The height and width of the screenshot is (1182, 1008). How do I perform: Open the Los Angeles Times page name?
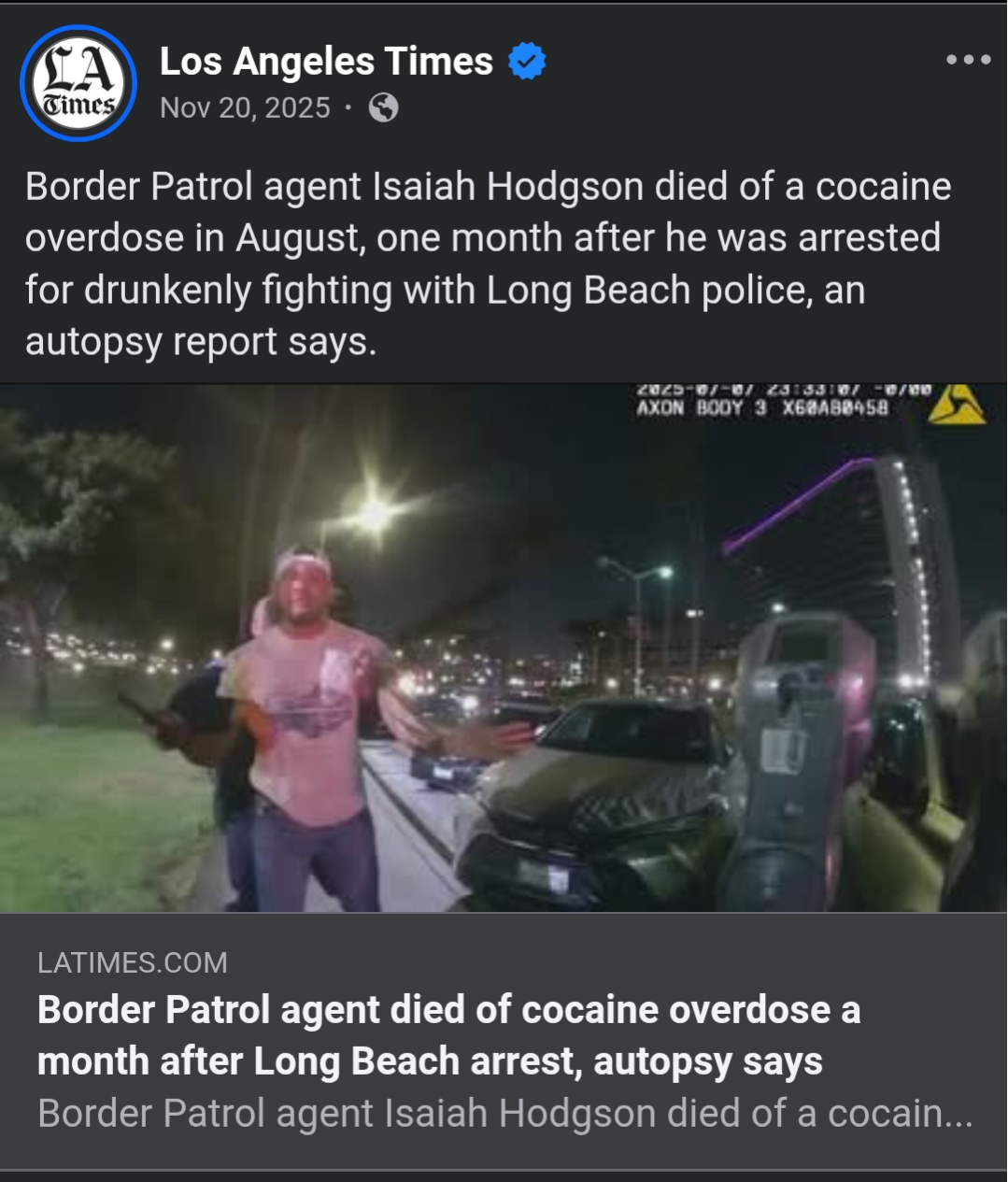point(326,62)
